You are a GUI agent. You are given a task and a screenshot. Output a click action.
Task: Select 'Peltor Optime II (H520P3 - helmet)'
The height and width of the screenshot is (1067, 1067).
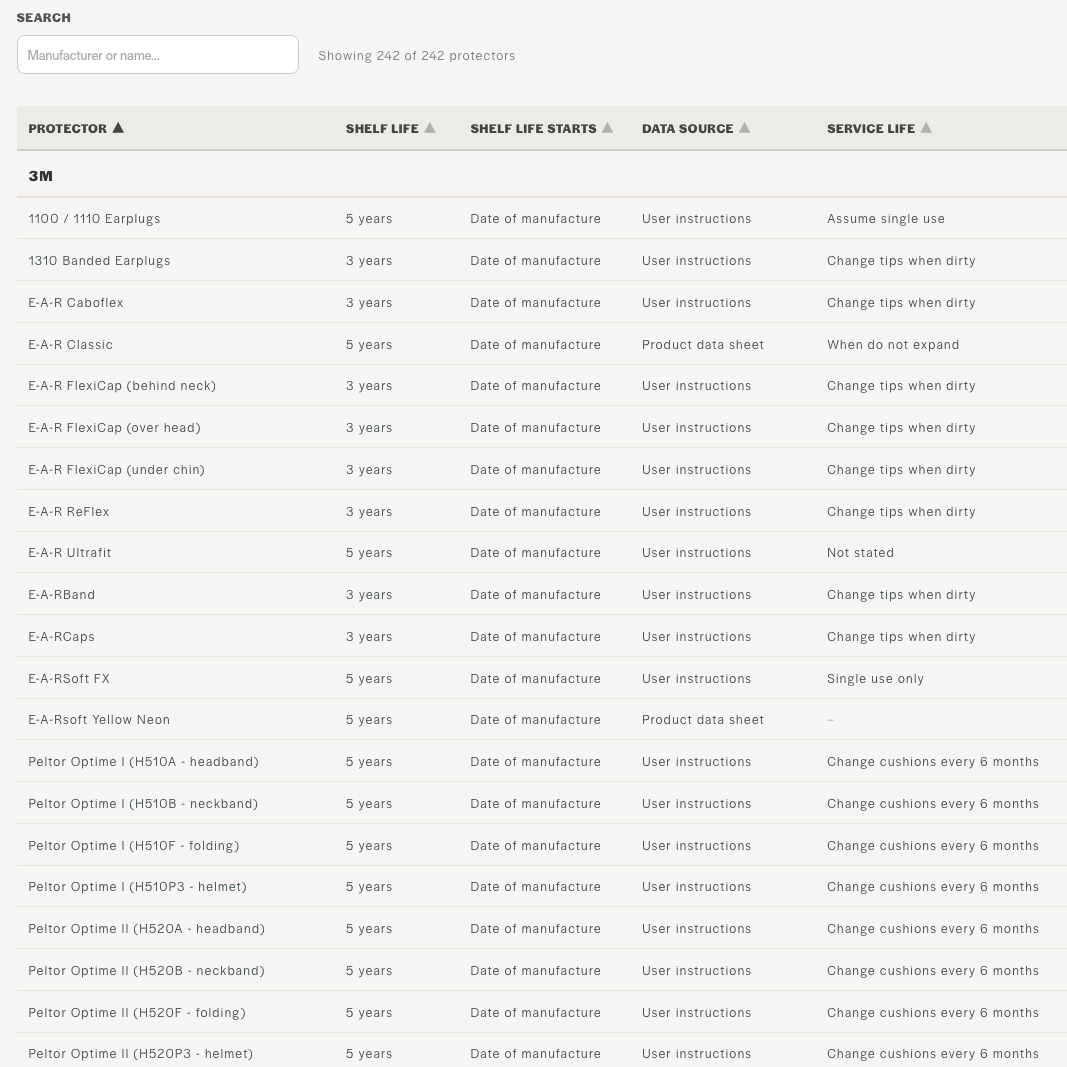(x=140, y=1053)
